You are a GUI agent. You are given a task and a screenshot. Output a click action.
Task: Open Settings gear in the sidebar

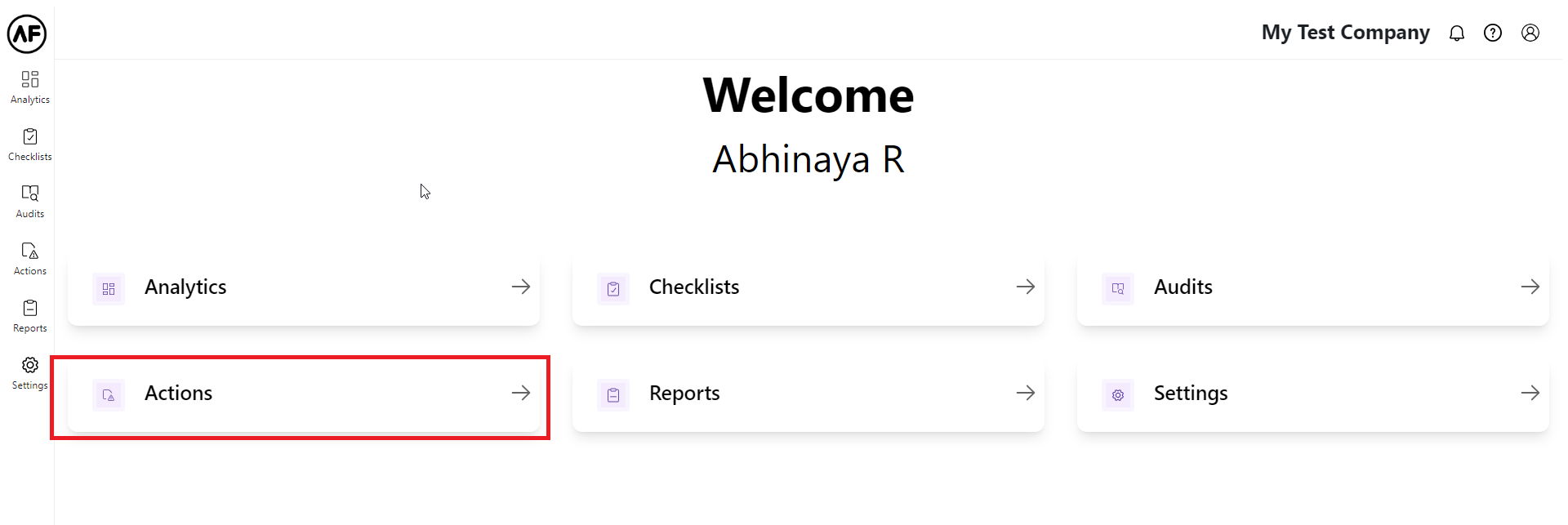point(30,372)
